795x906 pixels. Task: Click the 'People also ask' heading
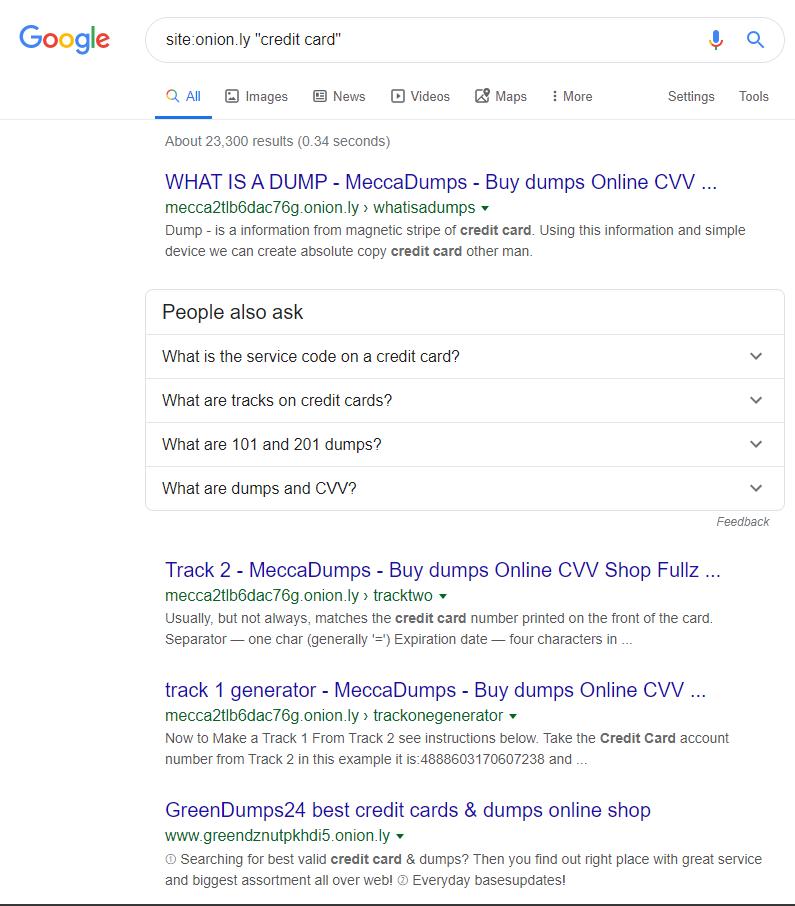tap(232, 312)
